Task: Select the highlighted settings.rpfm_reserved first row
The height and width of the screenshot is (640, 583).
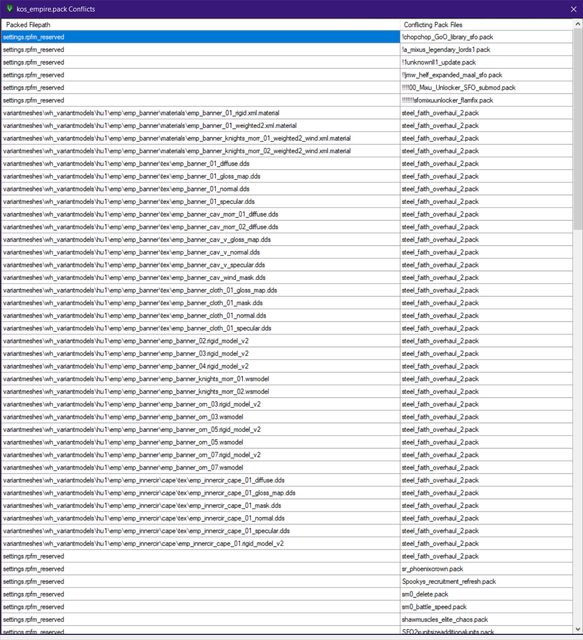Action: 200,37
